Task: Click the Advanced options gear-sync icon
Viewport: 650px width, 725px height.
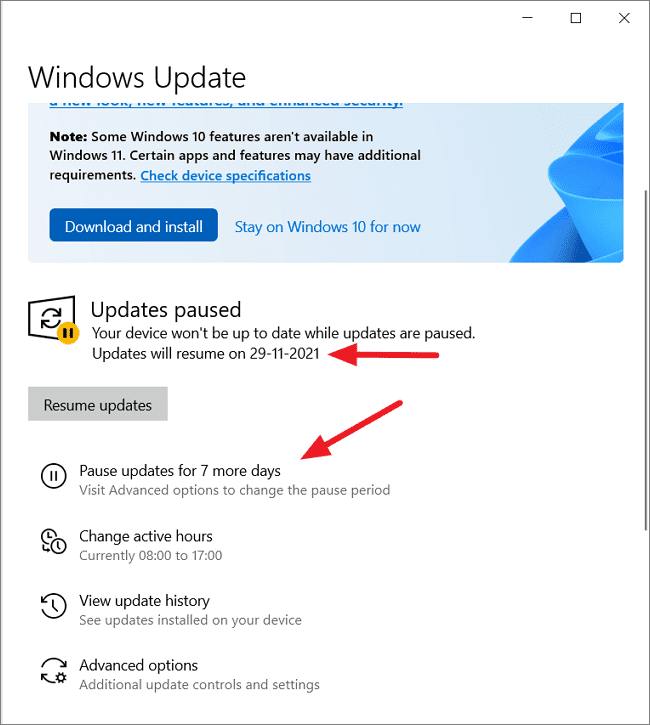Action: coord(54,671)
